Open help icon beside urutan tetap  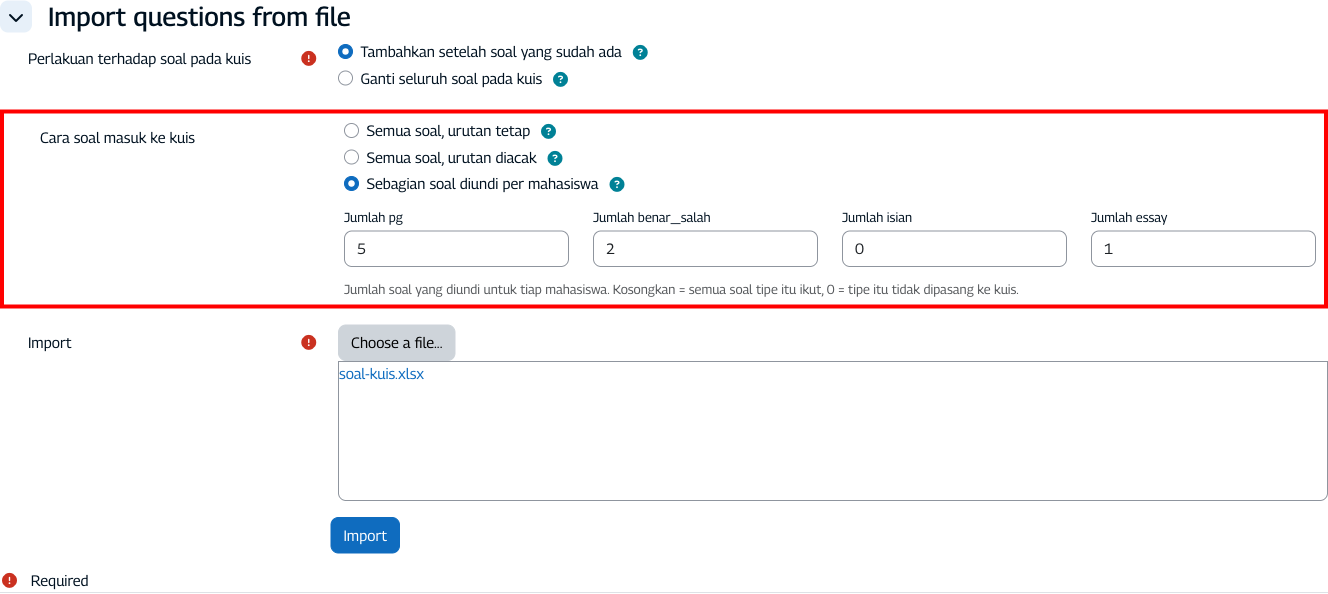pos(548,131)
